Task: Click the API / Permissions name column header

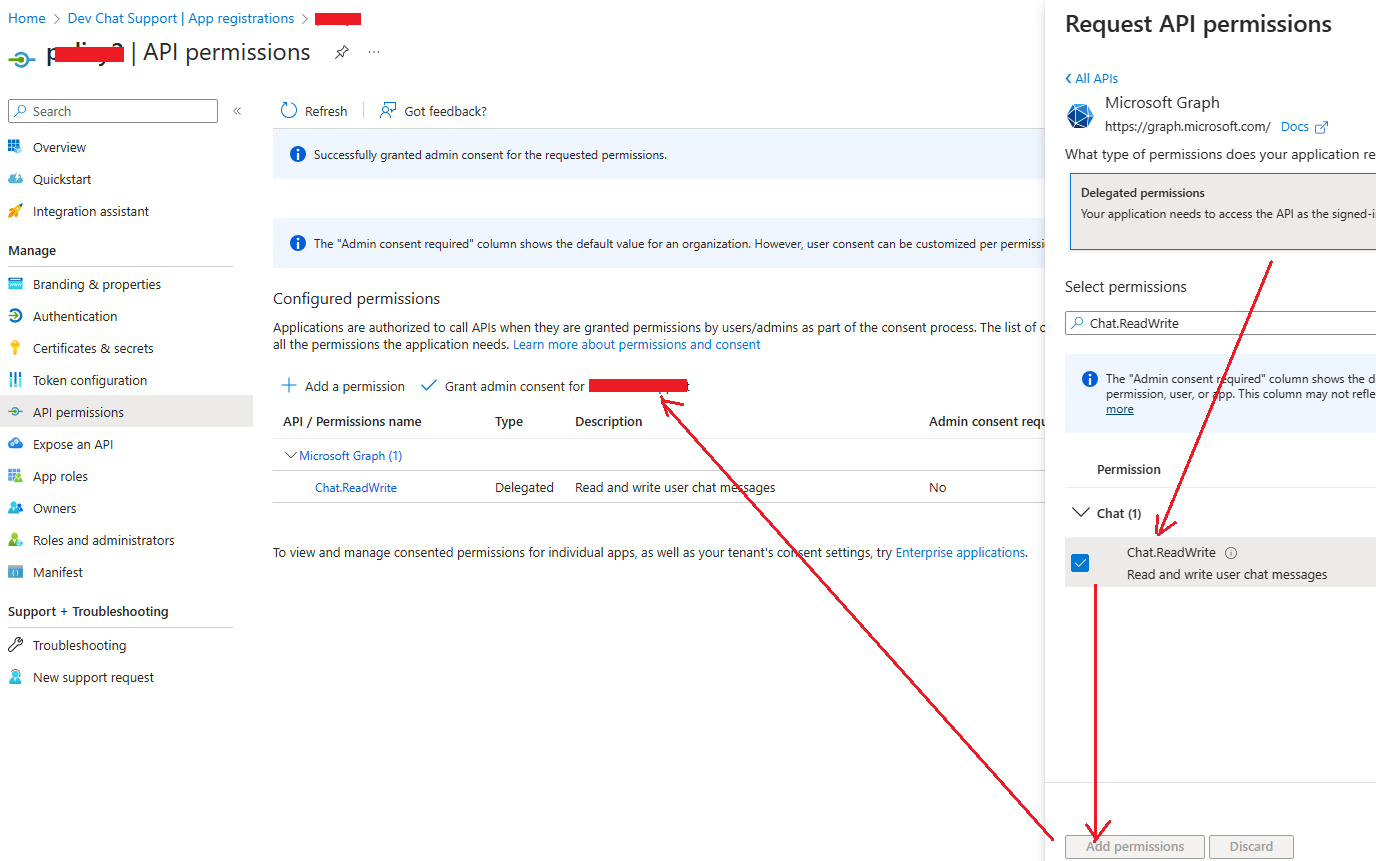Action: (352, 421)
